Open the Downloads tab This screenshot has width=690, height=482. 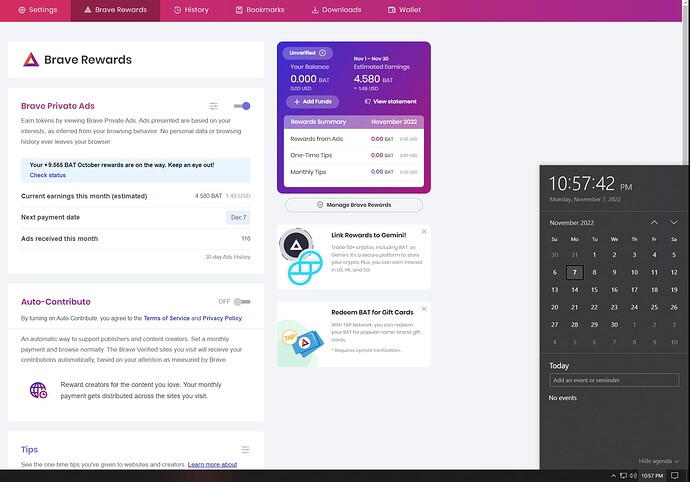tap(336, 10)
